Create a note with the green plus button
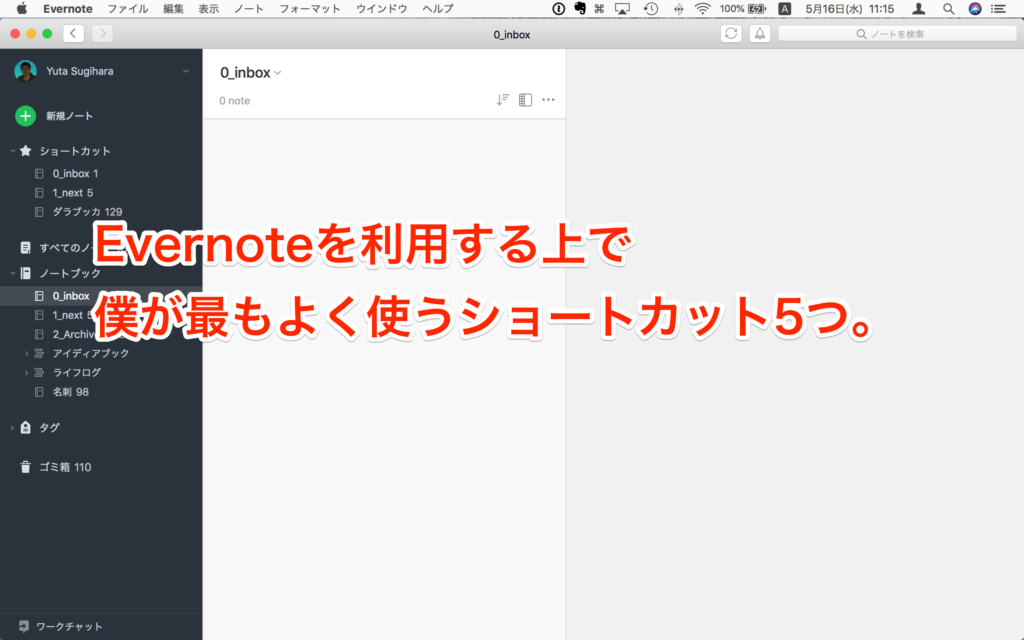 point(25,116)
